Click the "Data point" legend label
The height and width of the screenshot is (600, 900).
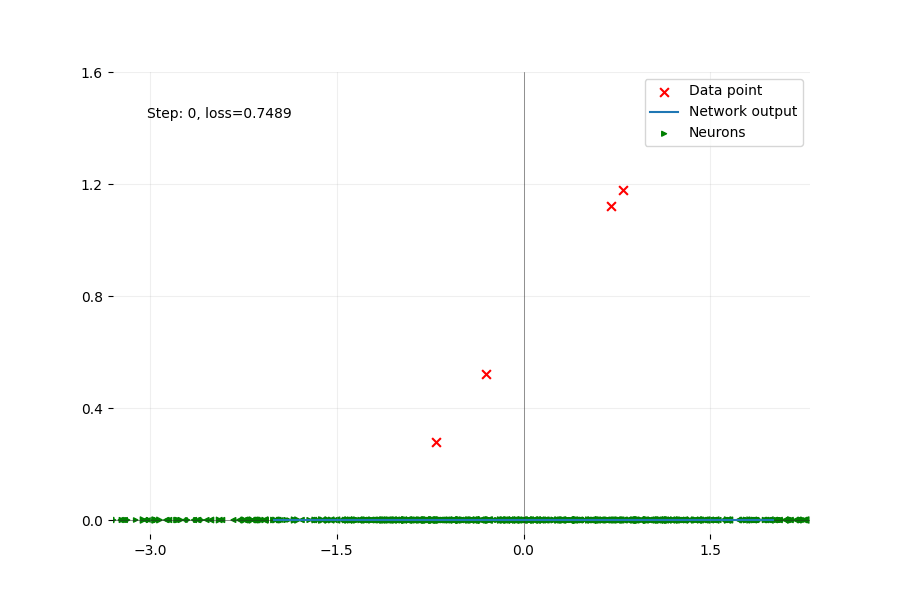pos(725,91)
